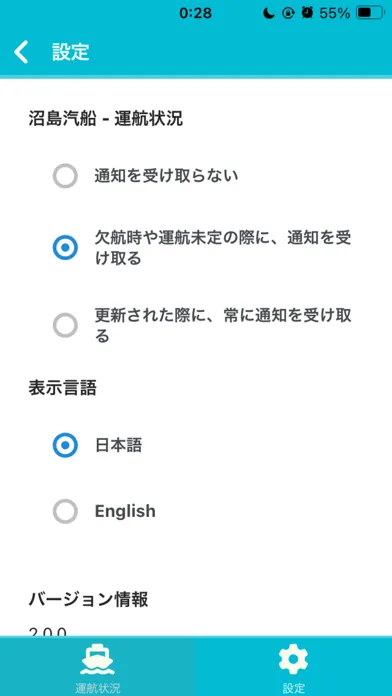Tap the English option label text
The width and height of the screenshot is (392, 696).
click(x=125, y=511)
